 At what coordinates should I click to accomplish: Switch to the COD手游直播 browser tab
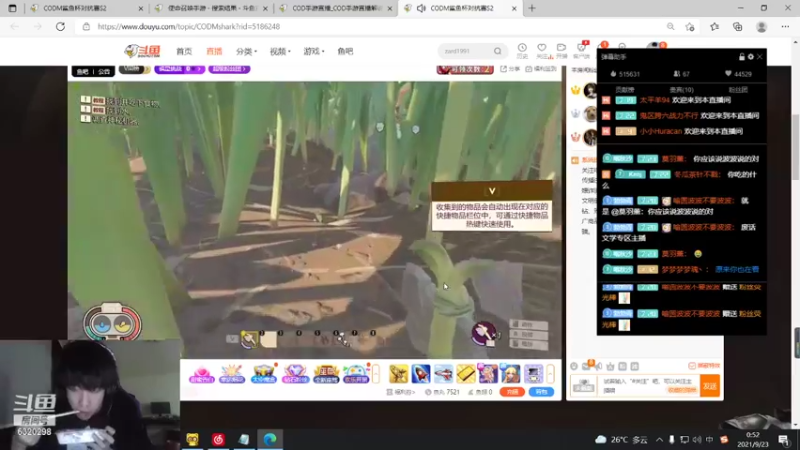337,8
